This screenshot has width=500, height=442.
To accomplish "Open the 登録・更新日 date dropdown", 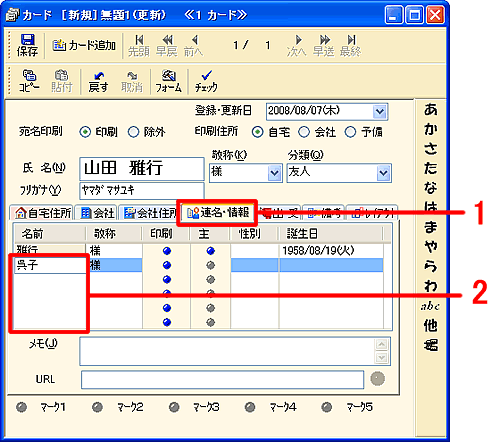I will (379, 111).
